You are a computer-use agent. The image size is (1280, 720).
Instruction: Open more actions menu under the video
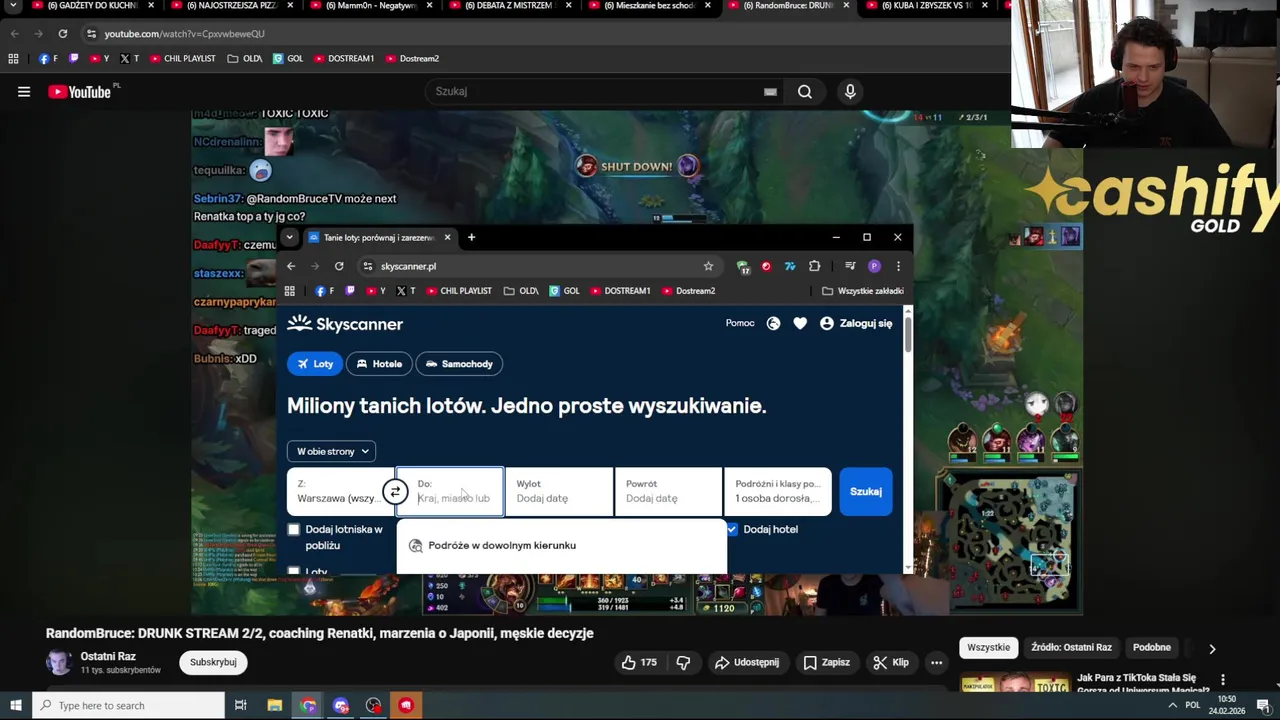point(936,662)
